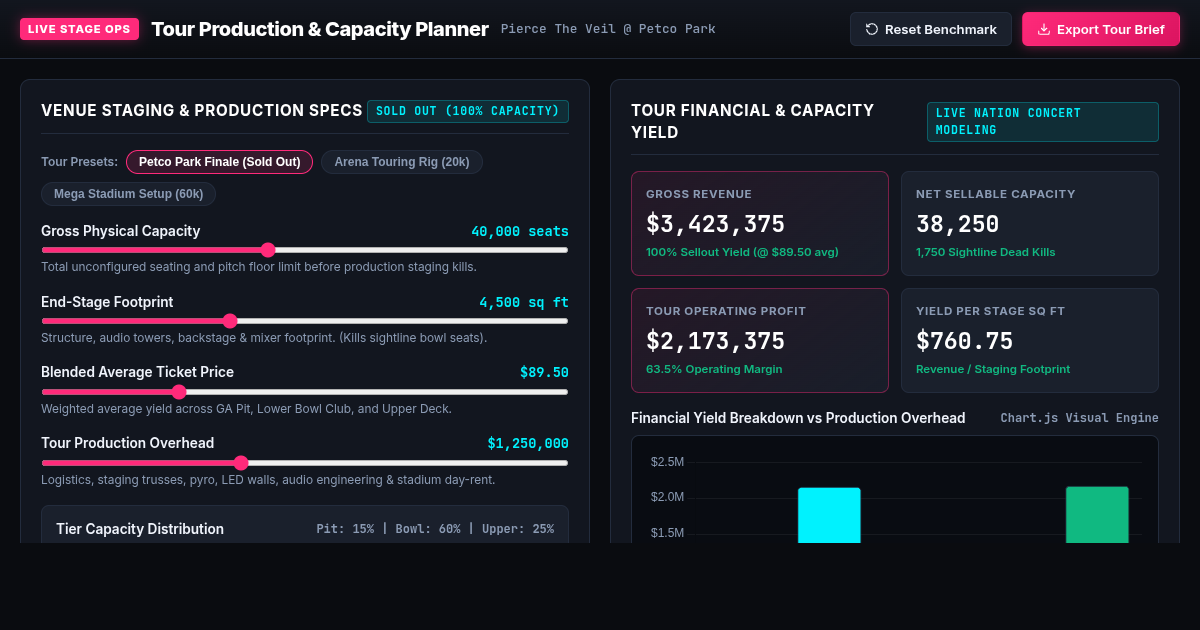Click the Pierce The Veil @ Petco Park subtitle

coord(608,29)
